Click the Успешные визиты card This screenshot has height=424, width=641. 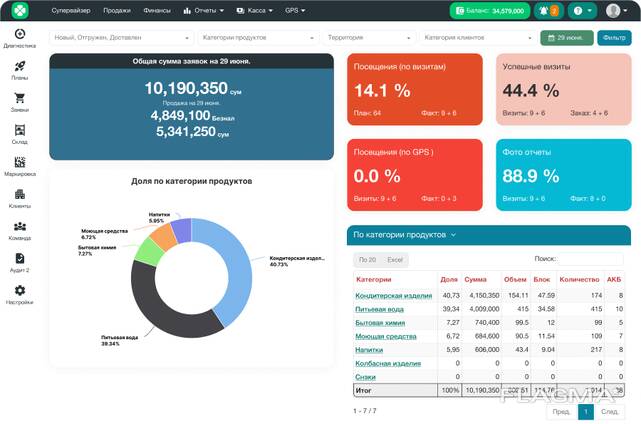(564, 89)
